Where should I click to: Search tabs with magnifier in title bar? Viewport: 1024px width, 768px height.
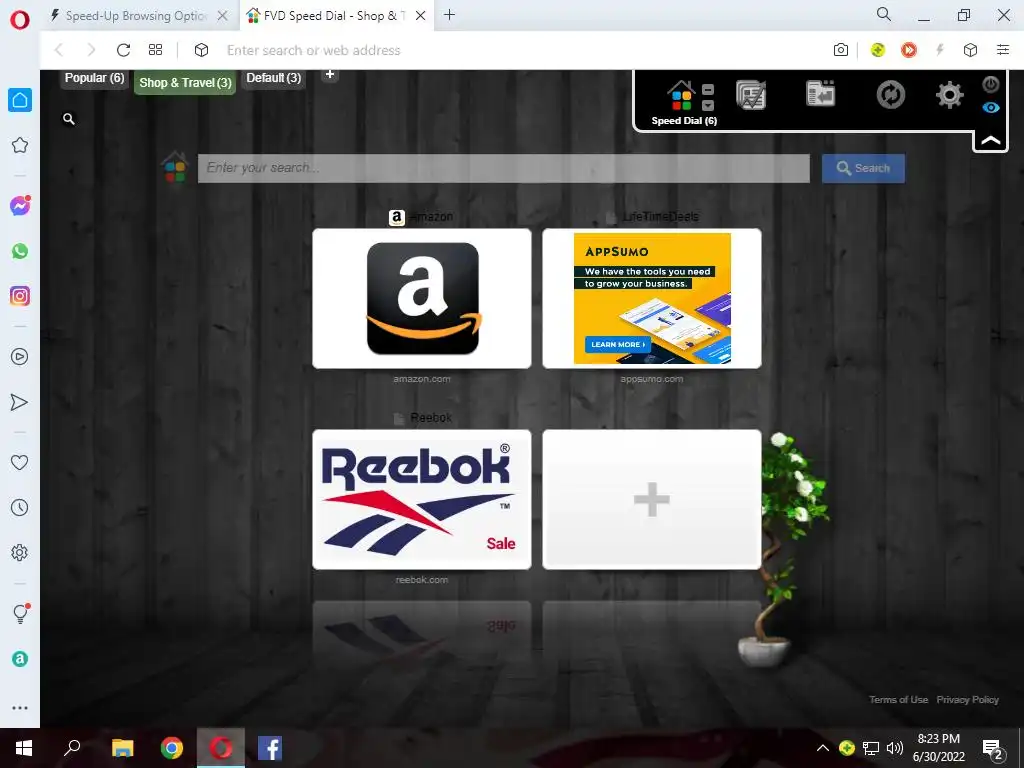pos(884,14)
